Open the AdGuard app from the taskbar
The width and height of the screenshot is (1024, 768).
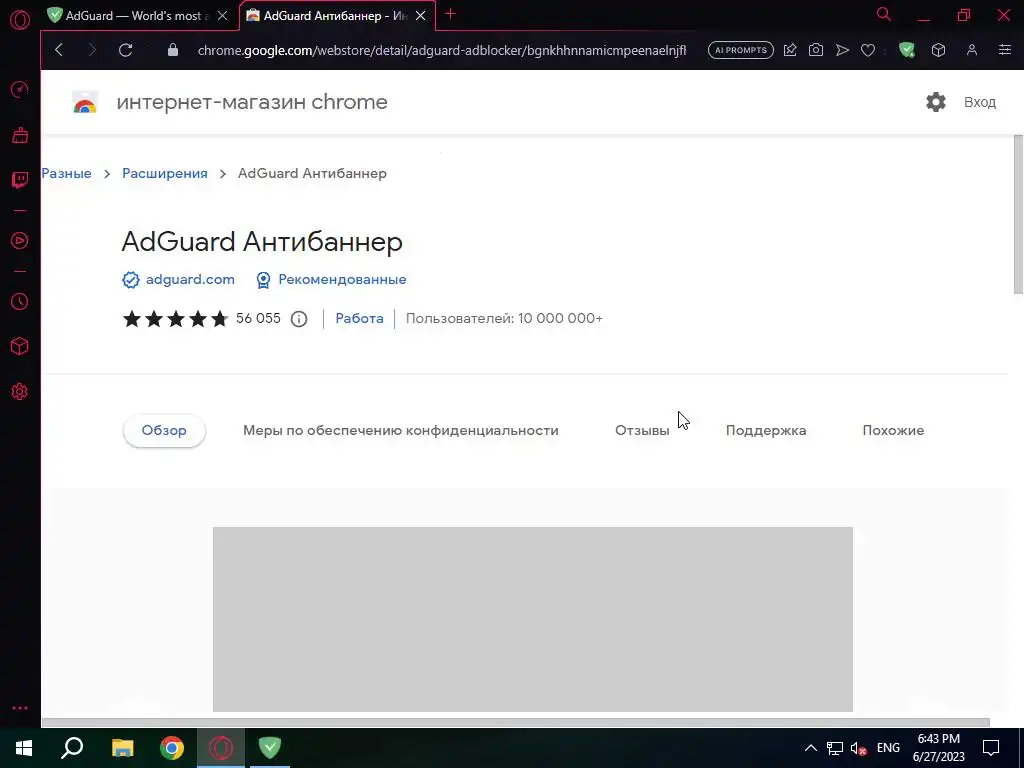click(270, 748)
